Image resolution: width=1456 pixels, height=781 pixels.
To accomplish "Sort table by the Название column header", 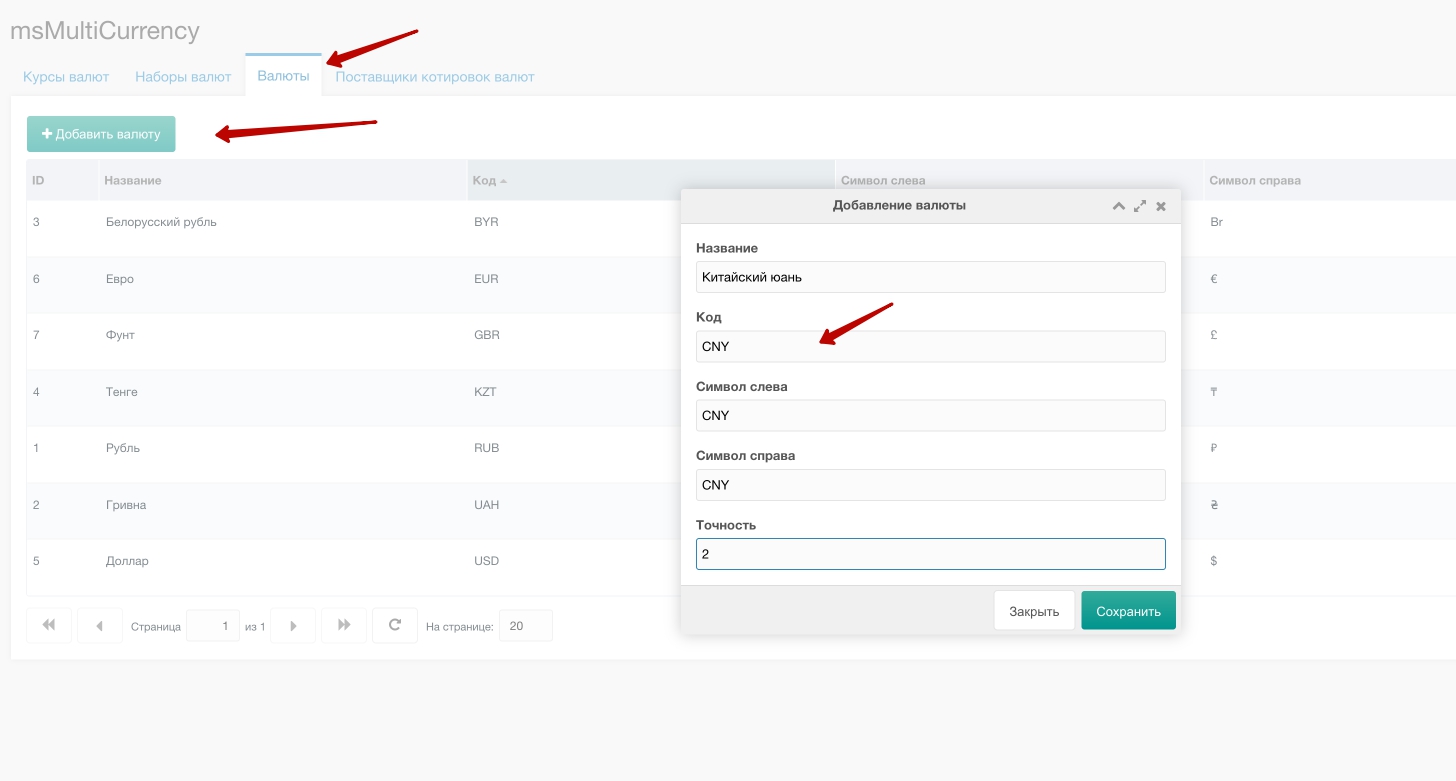I will point(133,180).
